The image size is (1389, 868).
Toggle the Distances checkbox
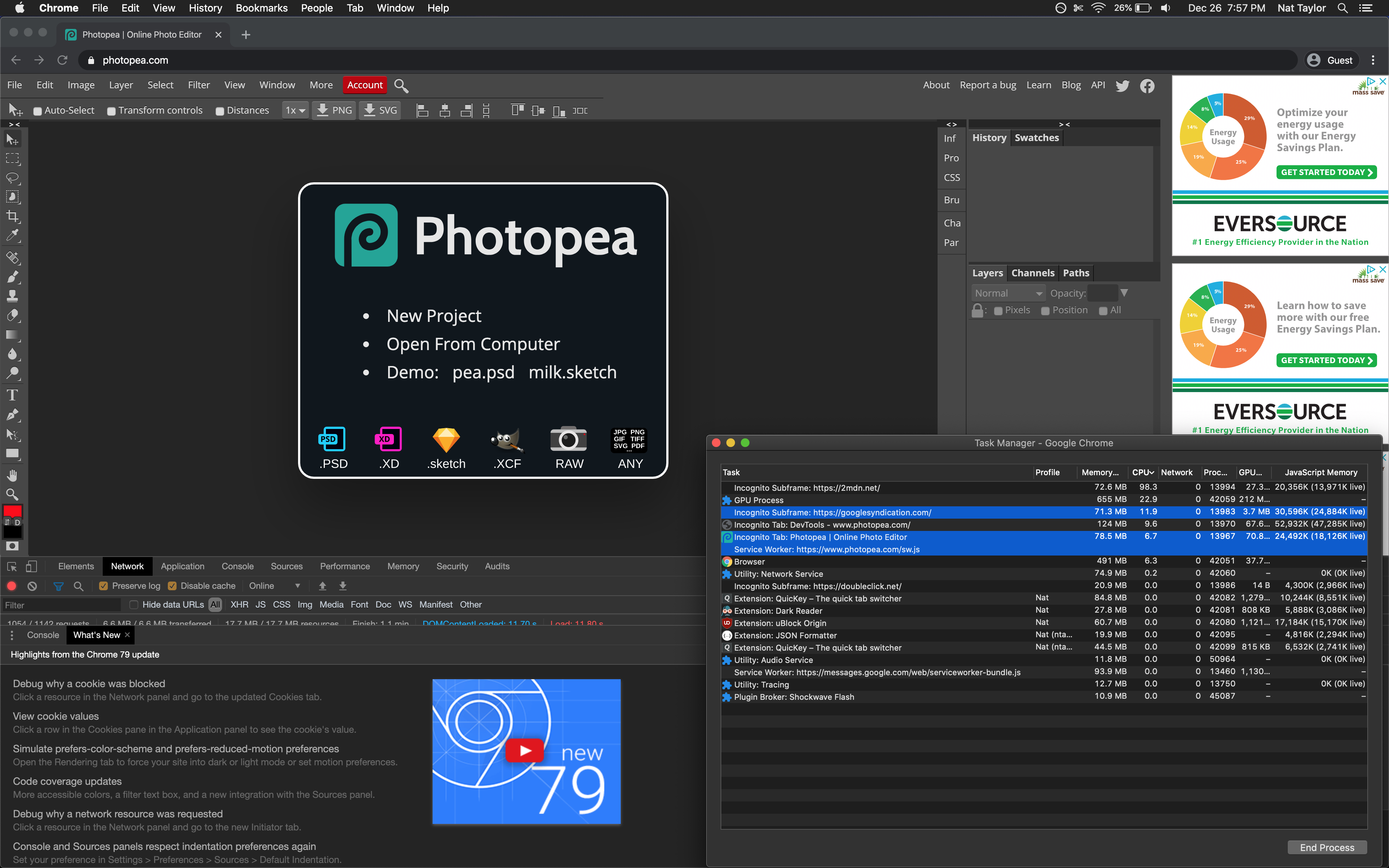[x=220, y=111]
